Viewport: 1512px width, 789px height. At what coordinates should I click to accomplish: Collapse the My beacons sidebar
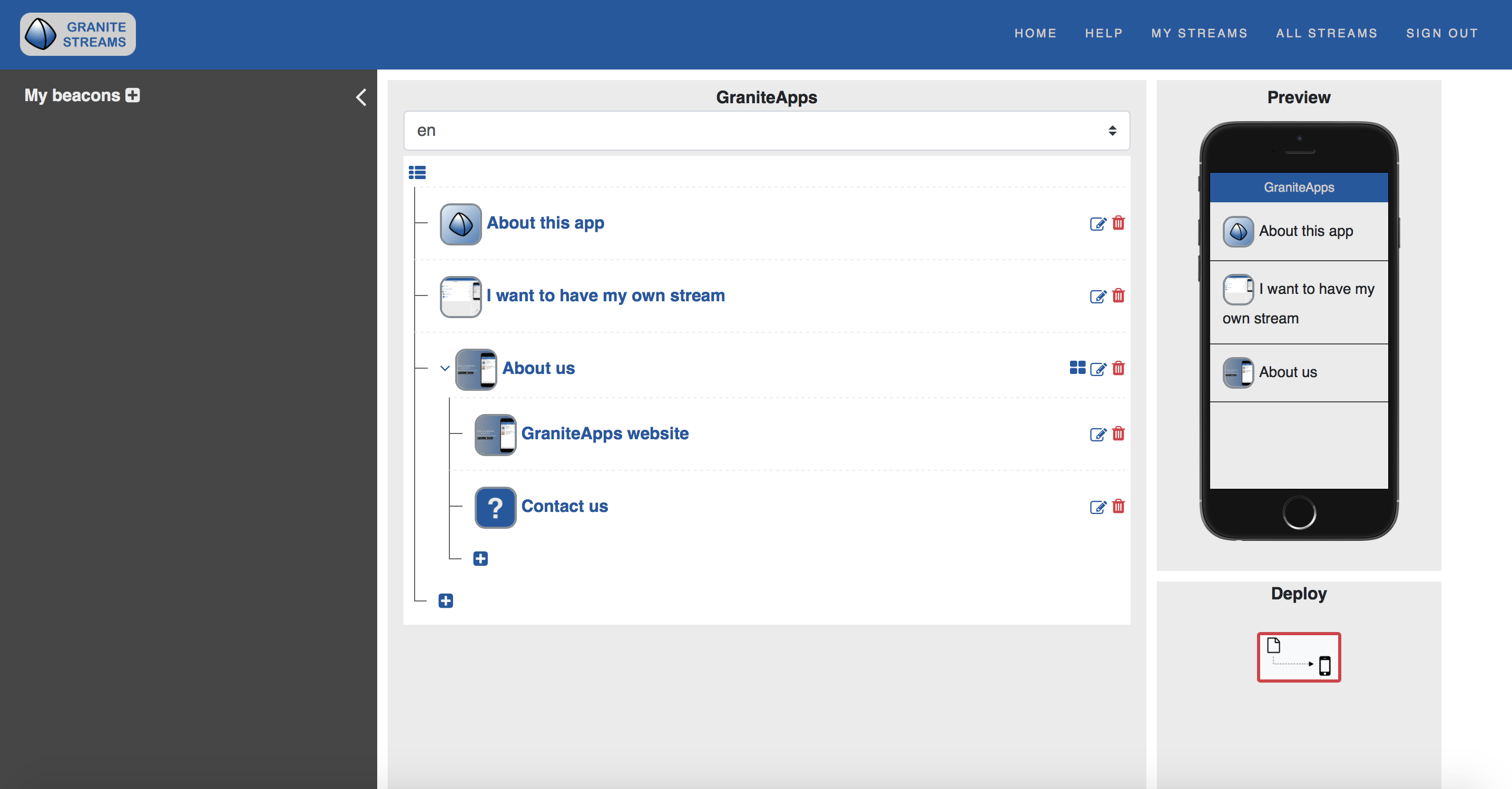tap(361, 97)
